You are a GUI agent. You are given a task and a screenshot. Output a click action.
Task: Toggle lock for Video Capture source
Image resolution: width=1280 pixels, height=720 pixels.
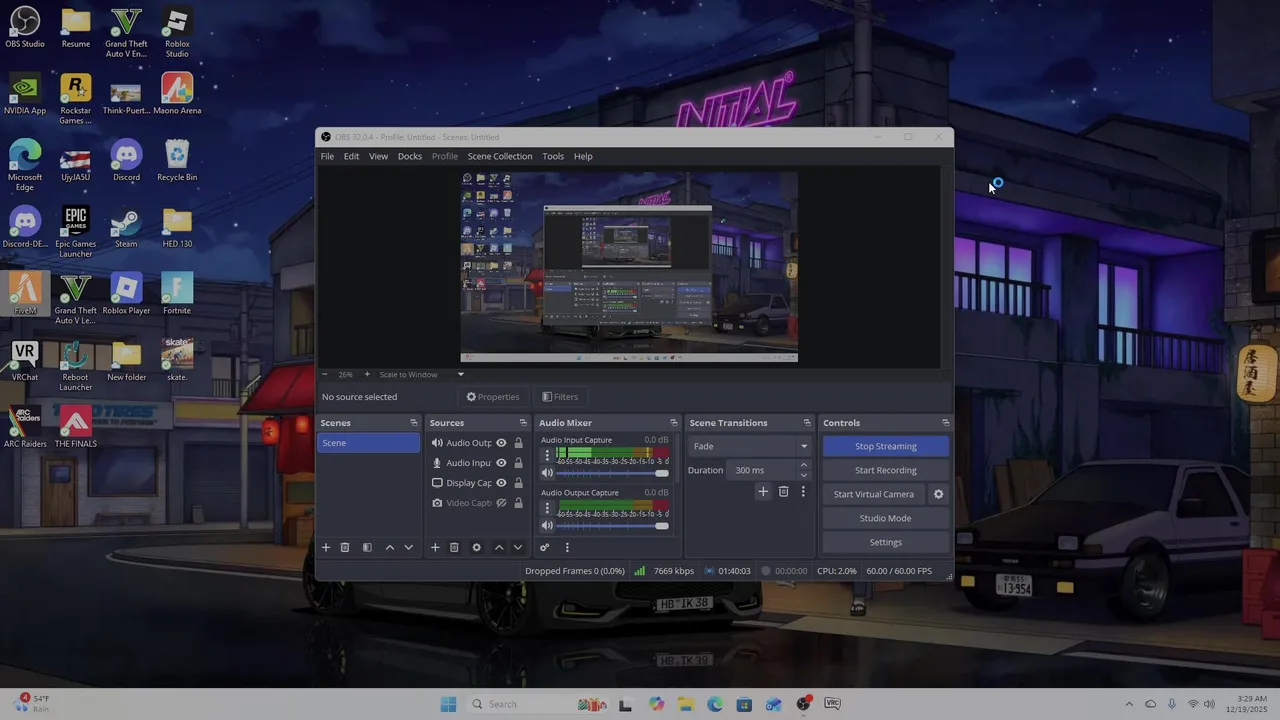pyautogui.click(x=518, y=503)
